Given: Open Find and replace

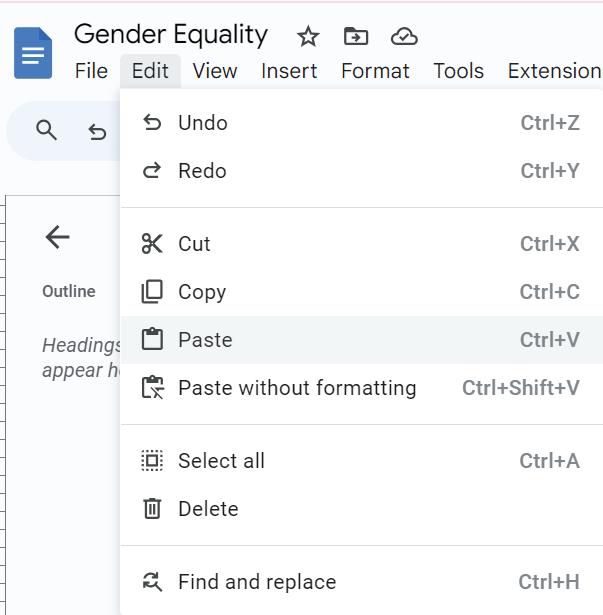Looking at the screenshot, I should click(256, 582).
